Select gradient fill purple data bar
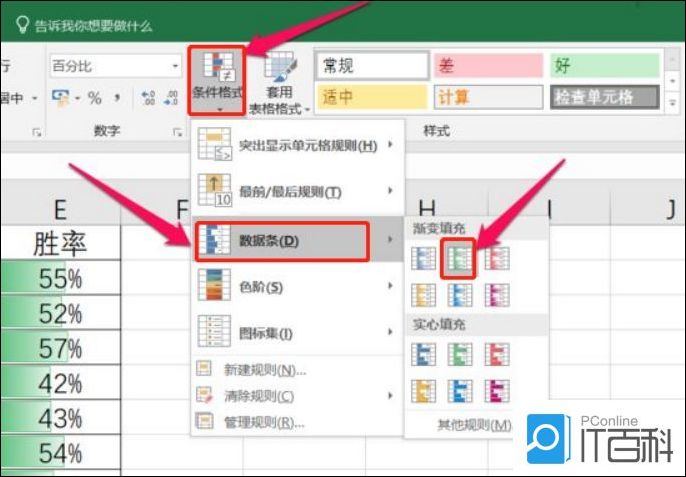The width and height of the screenshot is (686, 477). [497, 295]
